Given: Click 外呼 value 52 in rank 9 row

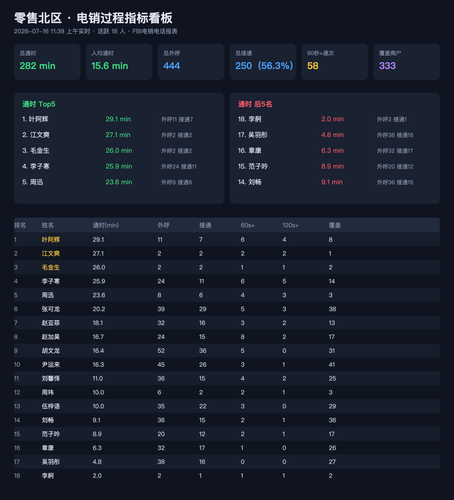Looking at the screenshot, I should pos(161,351).
